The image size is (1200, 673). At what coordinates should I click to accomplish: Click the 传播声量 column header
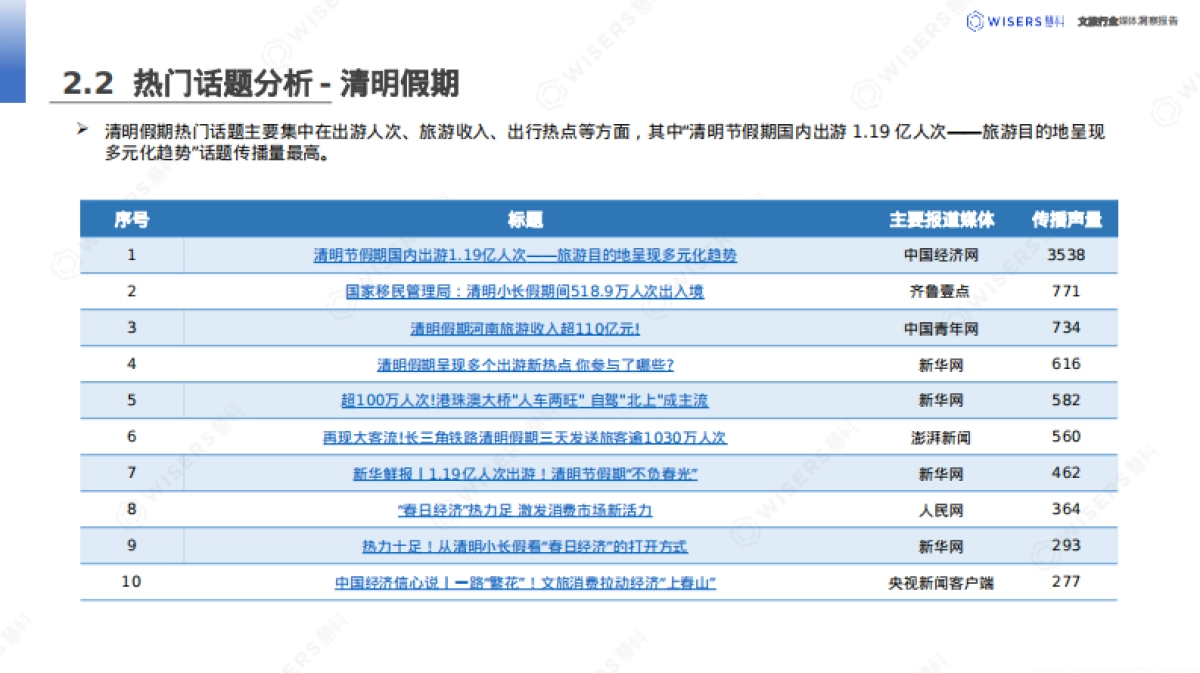click(x=1066, y=219)
